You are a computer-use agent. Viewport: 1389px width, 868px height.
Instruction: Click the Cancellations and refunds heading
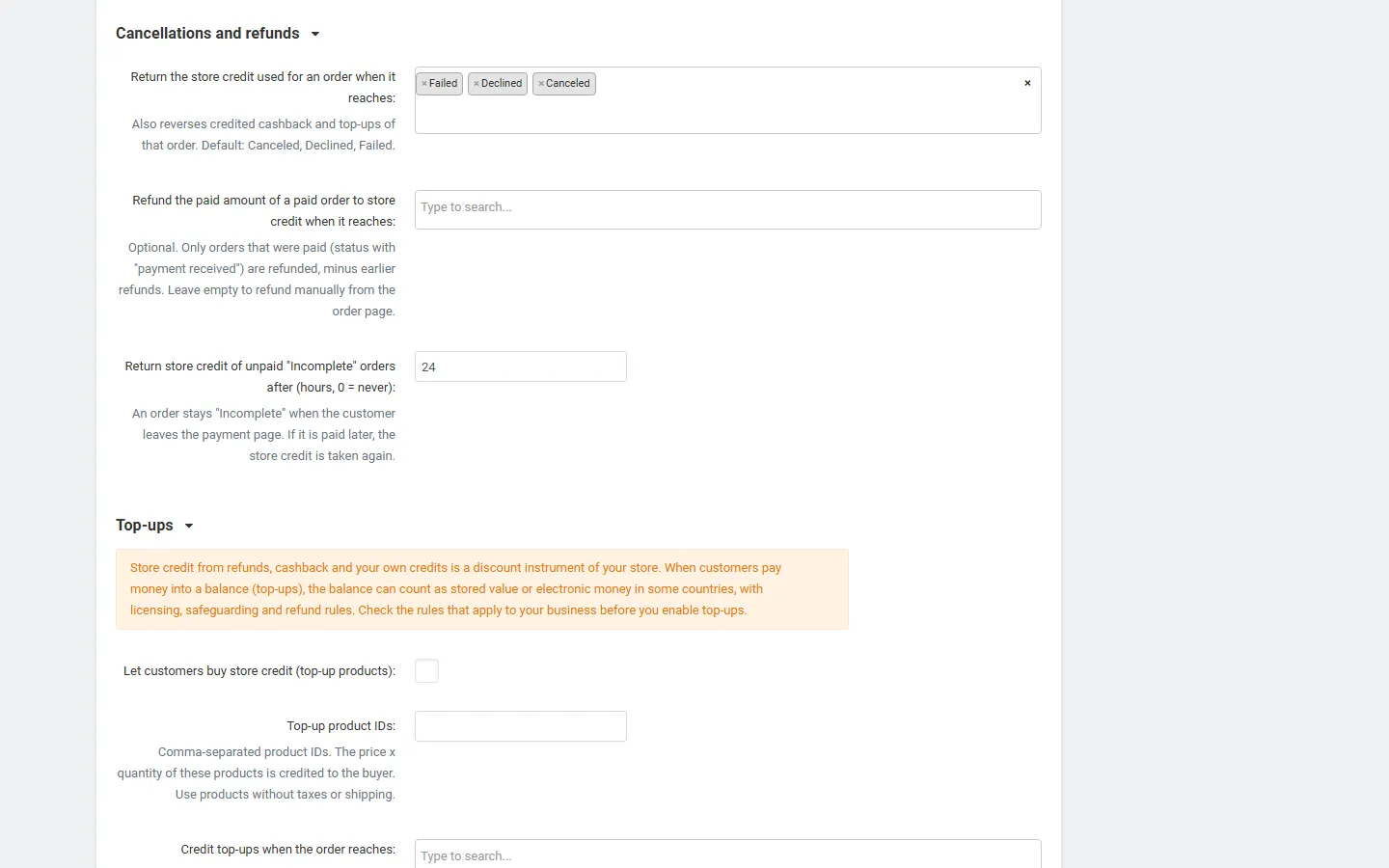(x=207, y=34)
